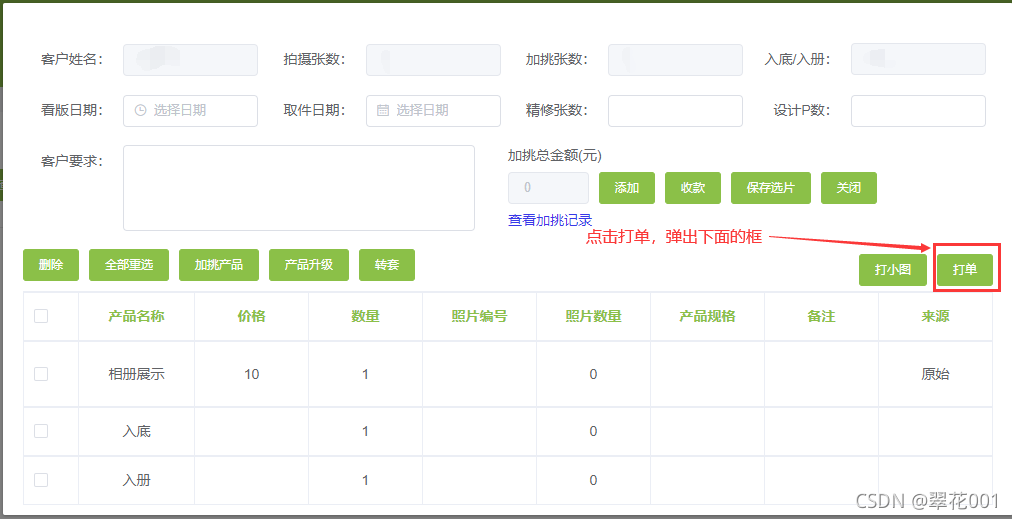
Task: Click the 来源 column header
Action: [x=935, y=316]
